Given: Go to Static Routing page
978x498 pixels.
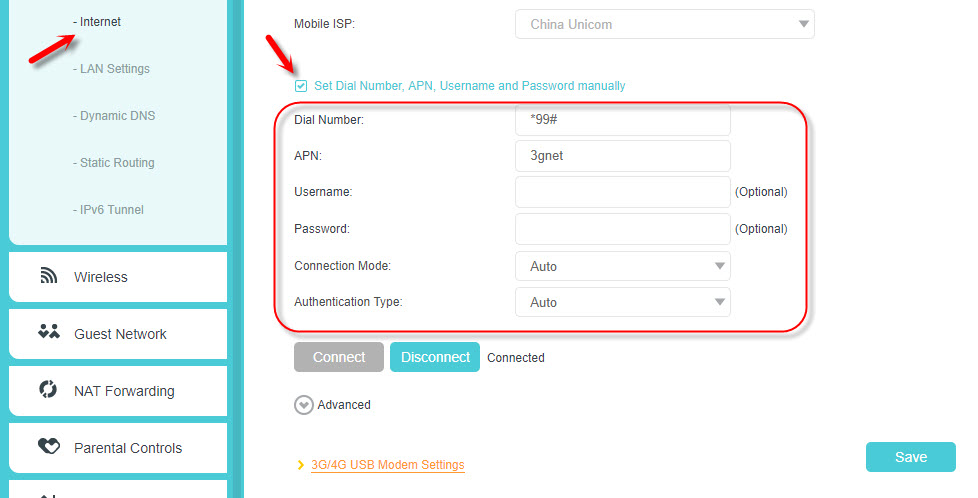Looking at the screenshot, I should click(x=114, y=163).
